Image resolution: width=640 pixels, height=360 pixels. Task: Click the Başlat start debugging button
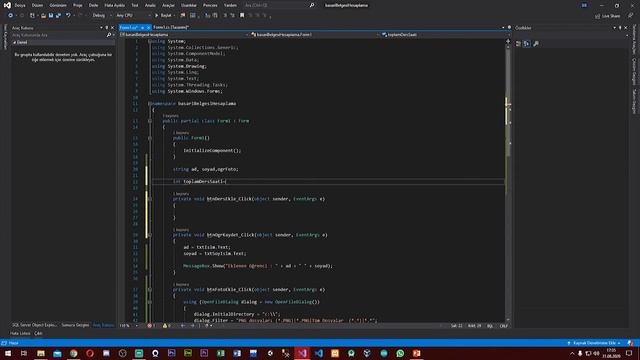coord(164,16)
